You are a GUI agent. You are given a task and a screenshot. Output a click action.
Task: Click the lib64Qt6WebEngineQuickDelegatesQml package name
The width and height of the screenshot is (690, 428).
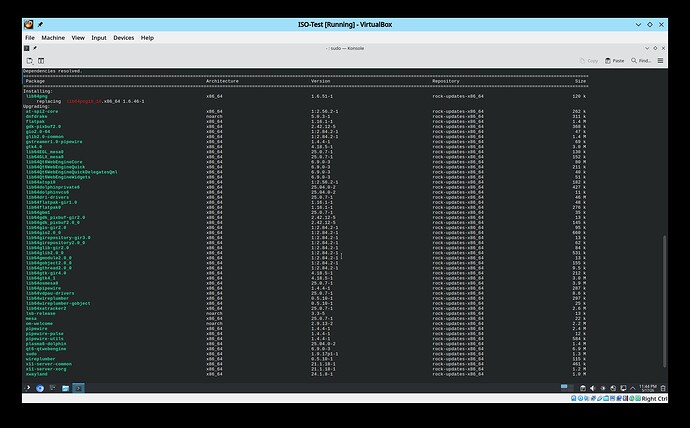tap(72, 172)
